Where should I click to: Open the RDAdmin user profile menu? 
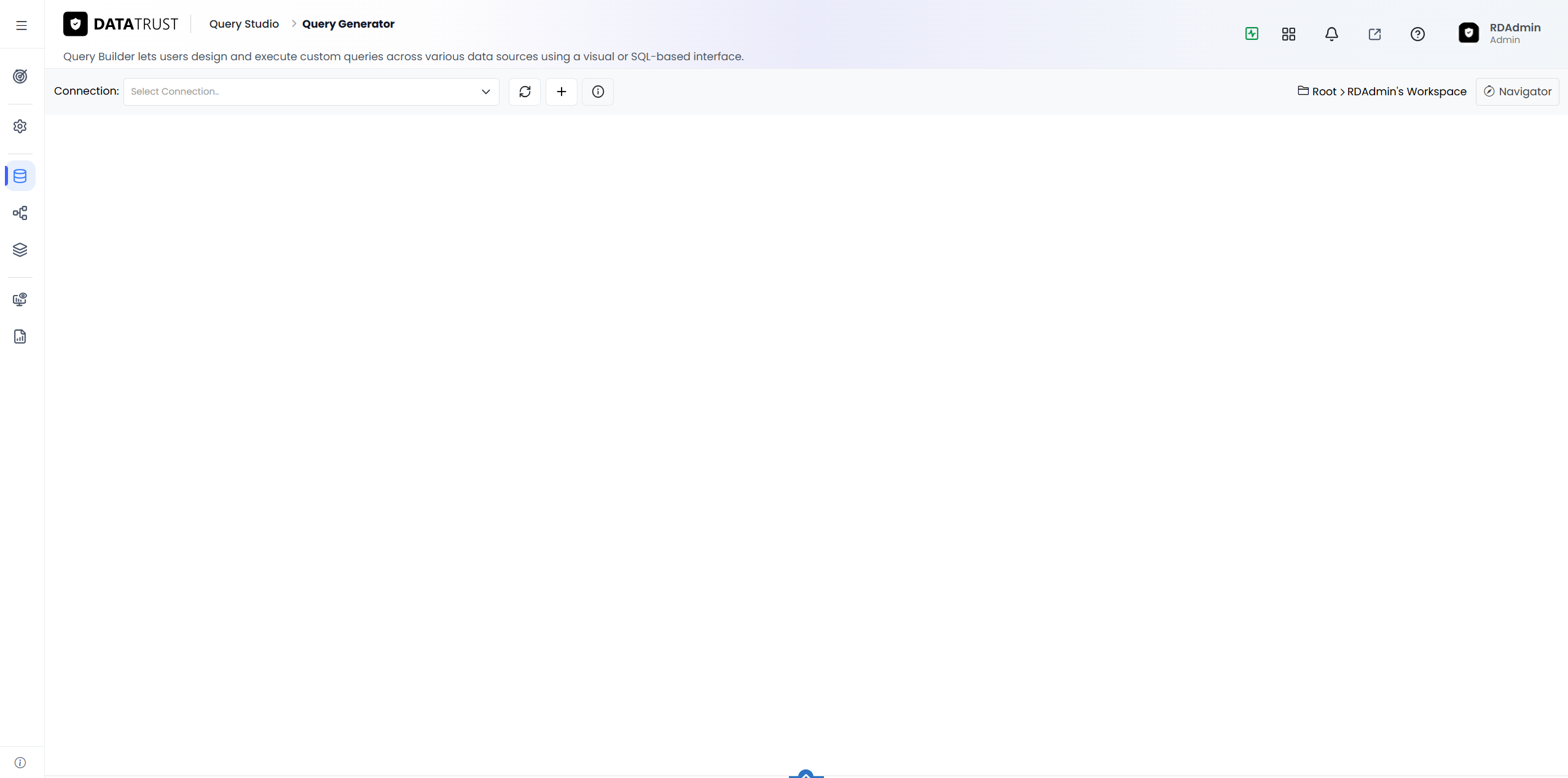click(1500, 33)
